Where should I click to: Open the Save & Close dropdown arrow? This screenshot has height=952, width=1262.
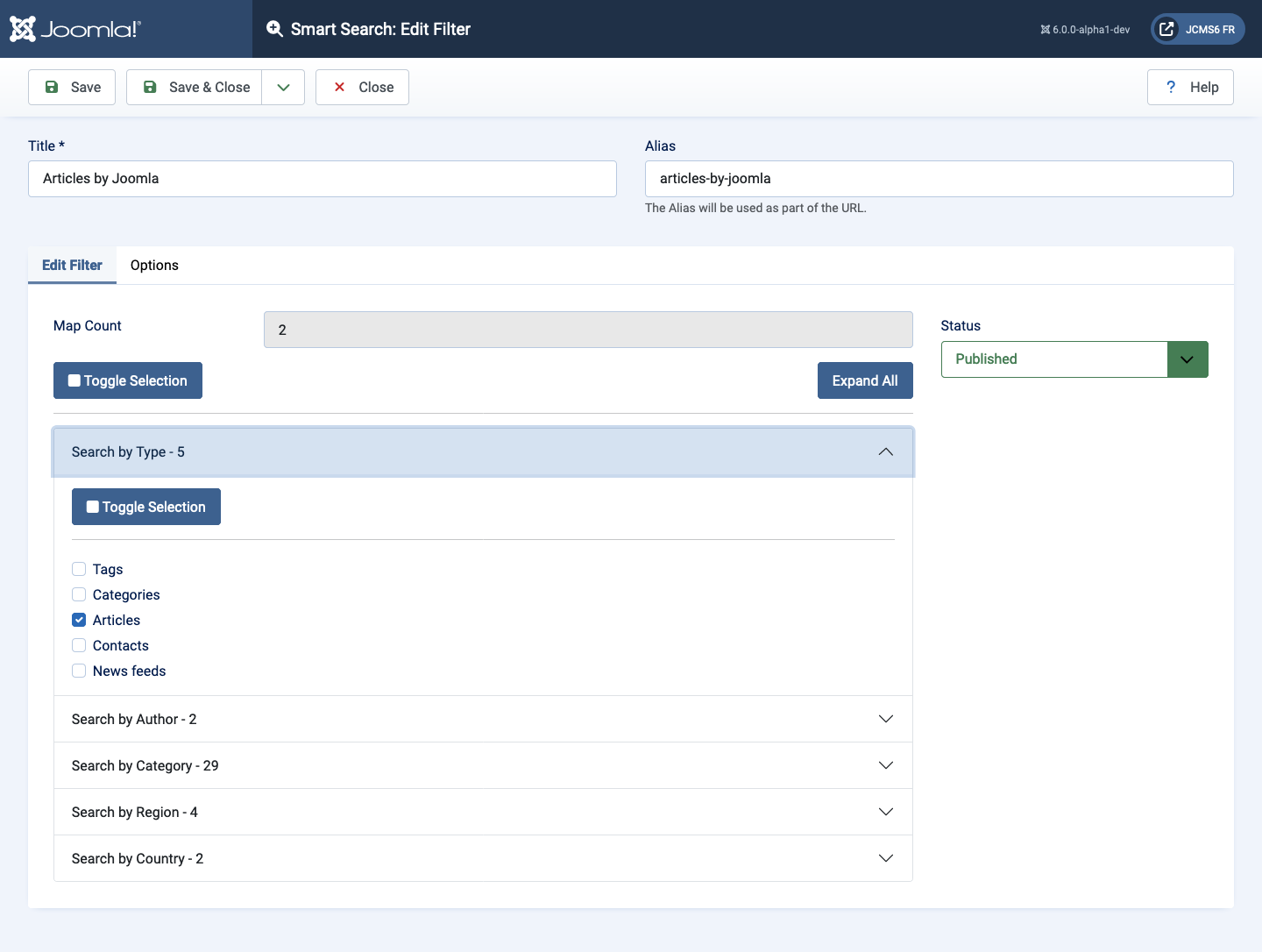tap(283, 87)
